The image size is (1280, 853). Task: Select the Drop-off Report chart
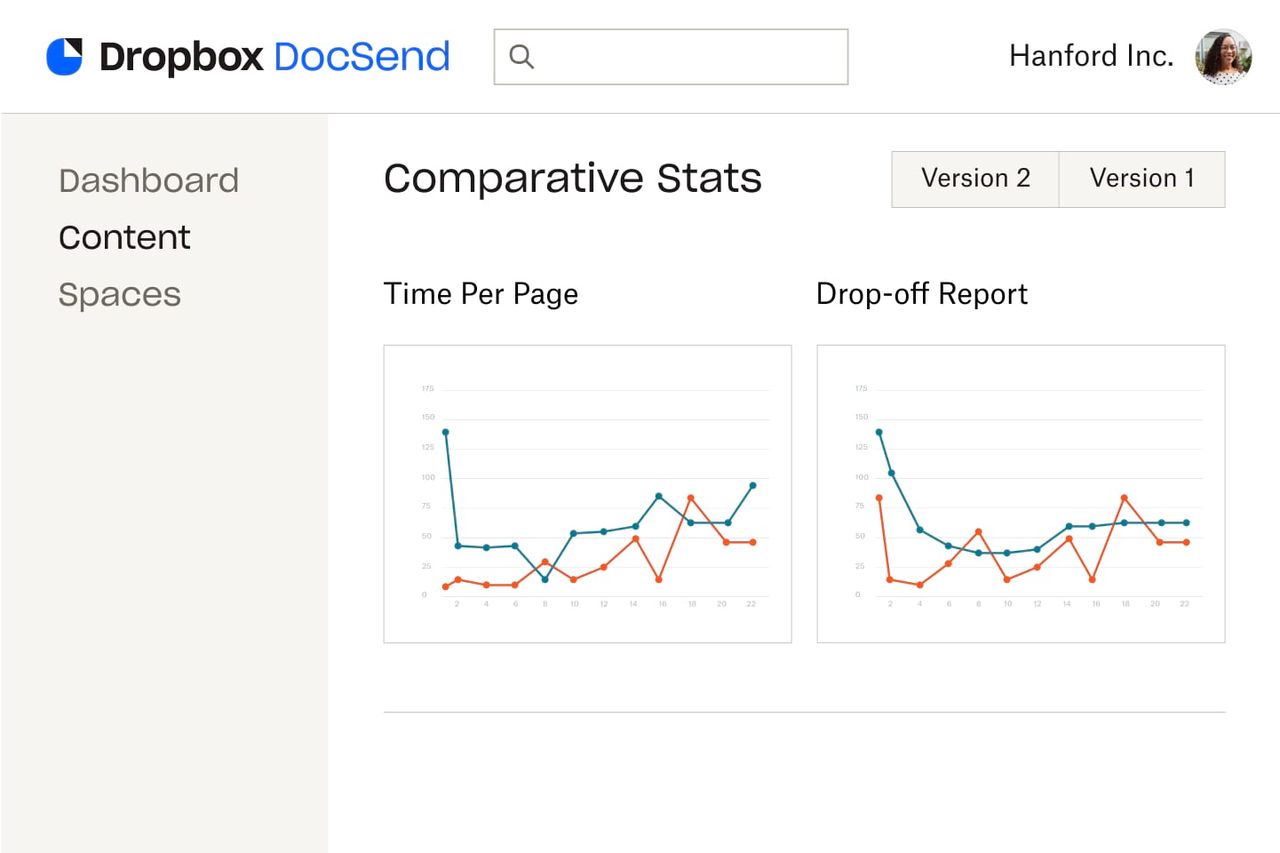point(1020,493)
